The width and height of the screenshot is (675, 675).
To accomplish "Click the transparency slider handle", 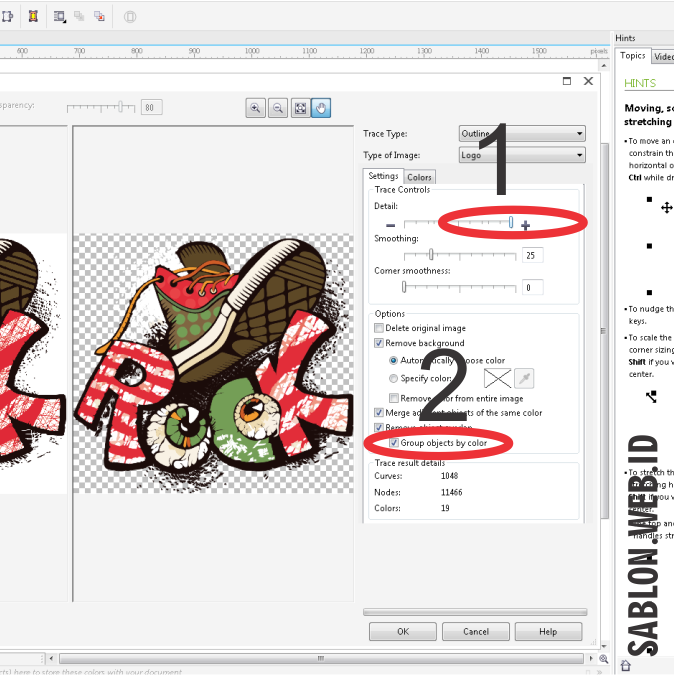I will click(x=121, y=107).
